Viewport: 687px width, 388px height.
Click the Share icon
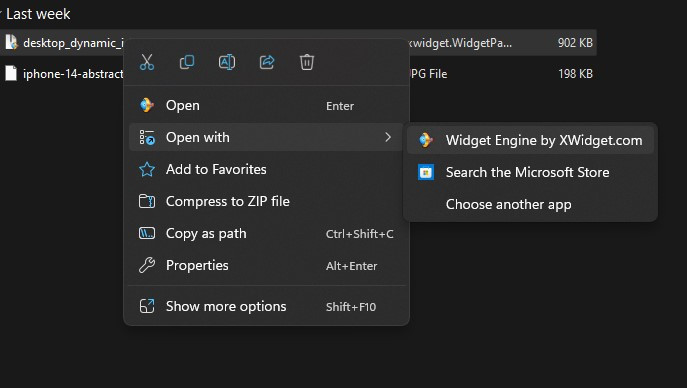tap(266, 62)
